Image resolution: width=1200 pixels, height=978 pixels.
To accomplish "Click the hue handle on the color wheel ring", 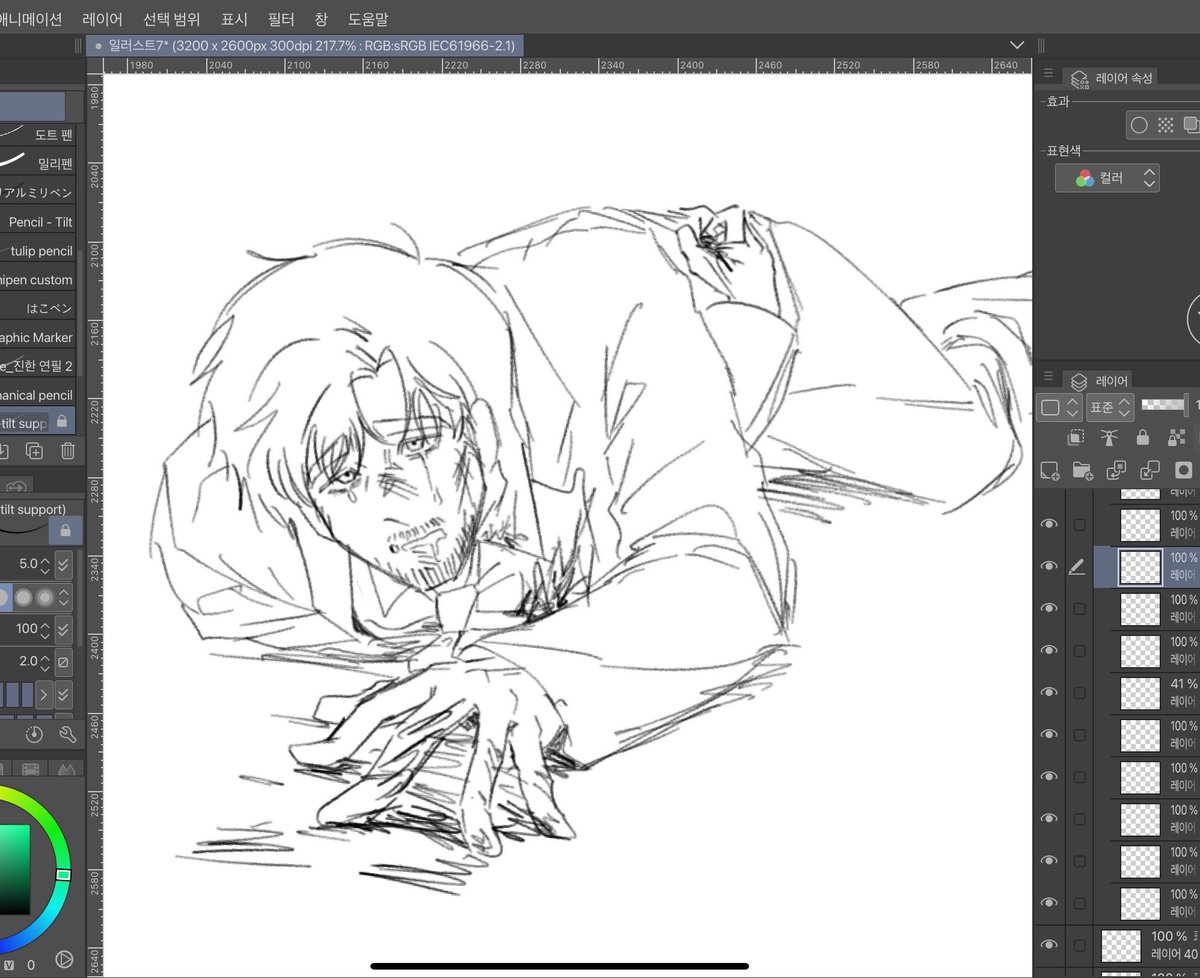I will 63,874.
